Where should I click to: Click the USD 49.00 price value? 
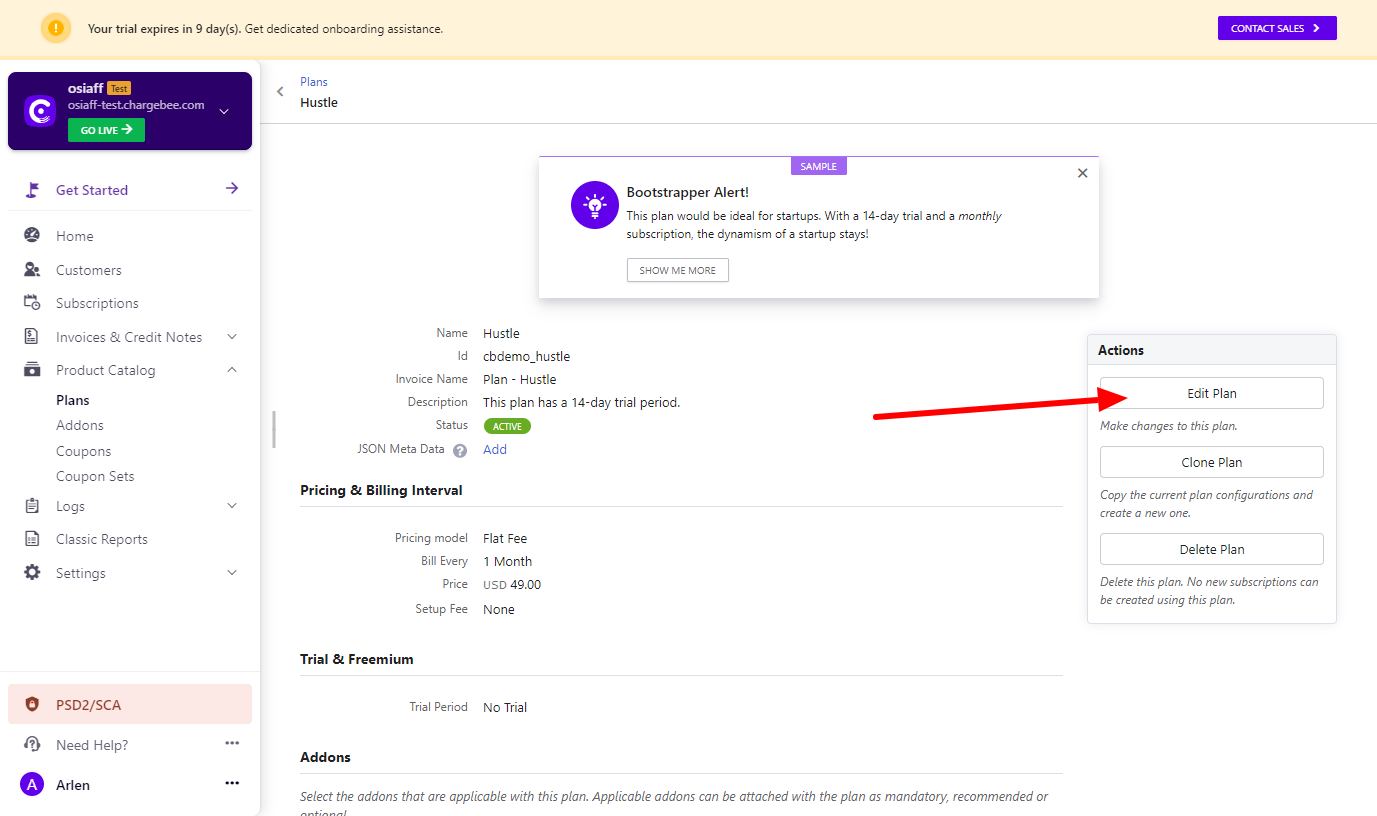512,584
